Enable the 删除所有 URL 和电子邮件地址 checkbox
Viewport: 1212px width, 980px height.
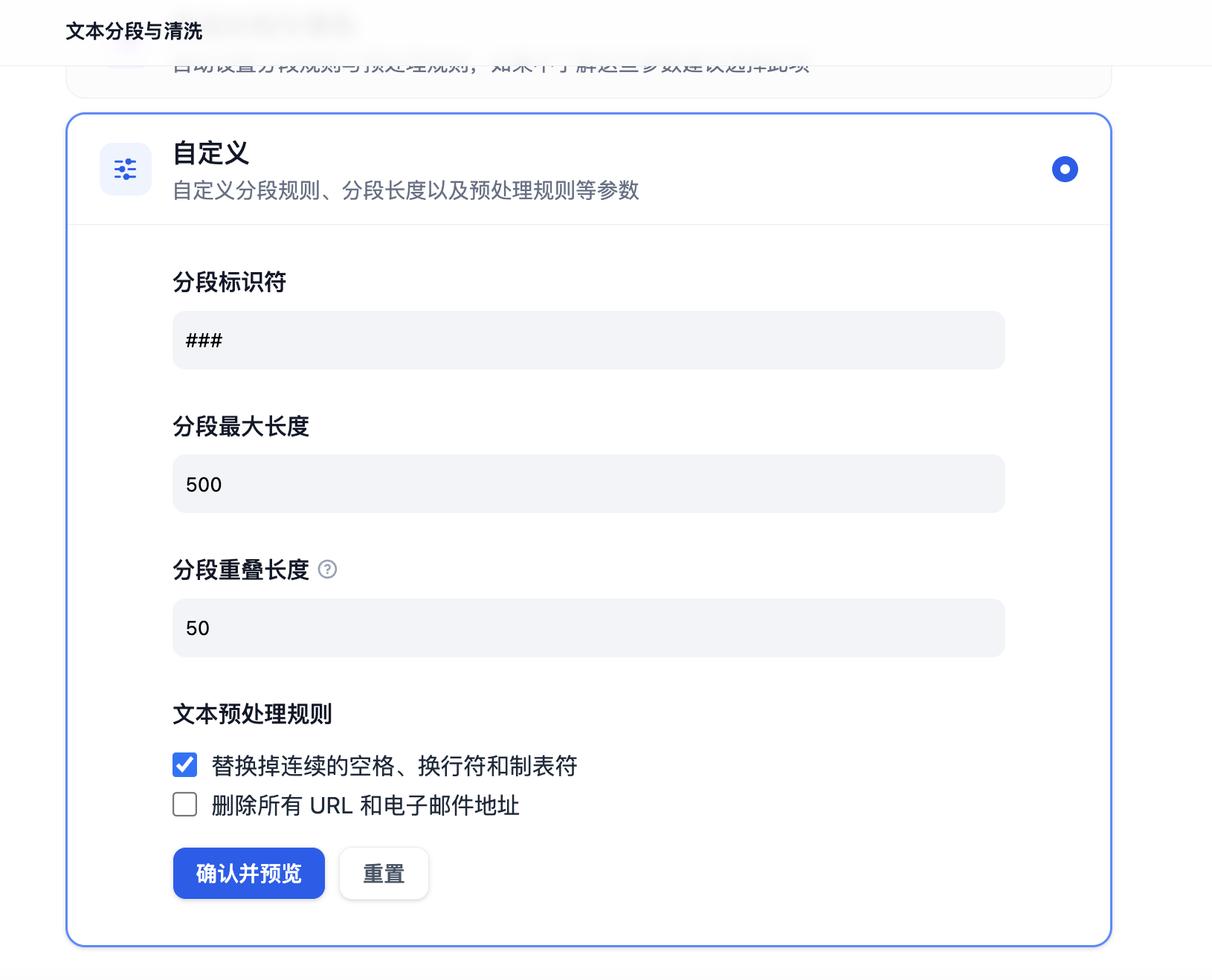tap(185, 805)
